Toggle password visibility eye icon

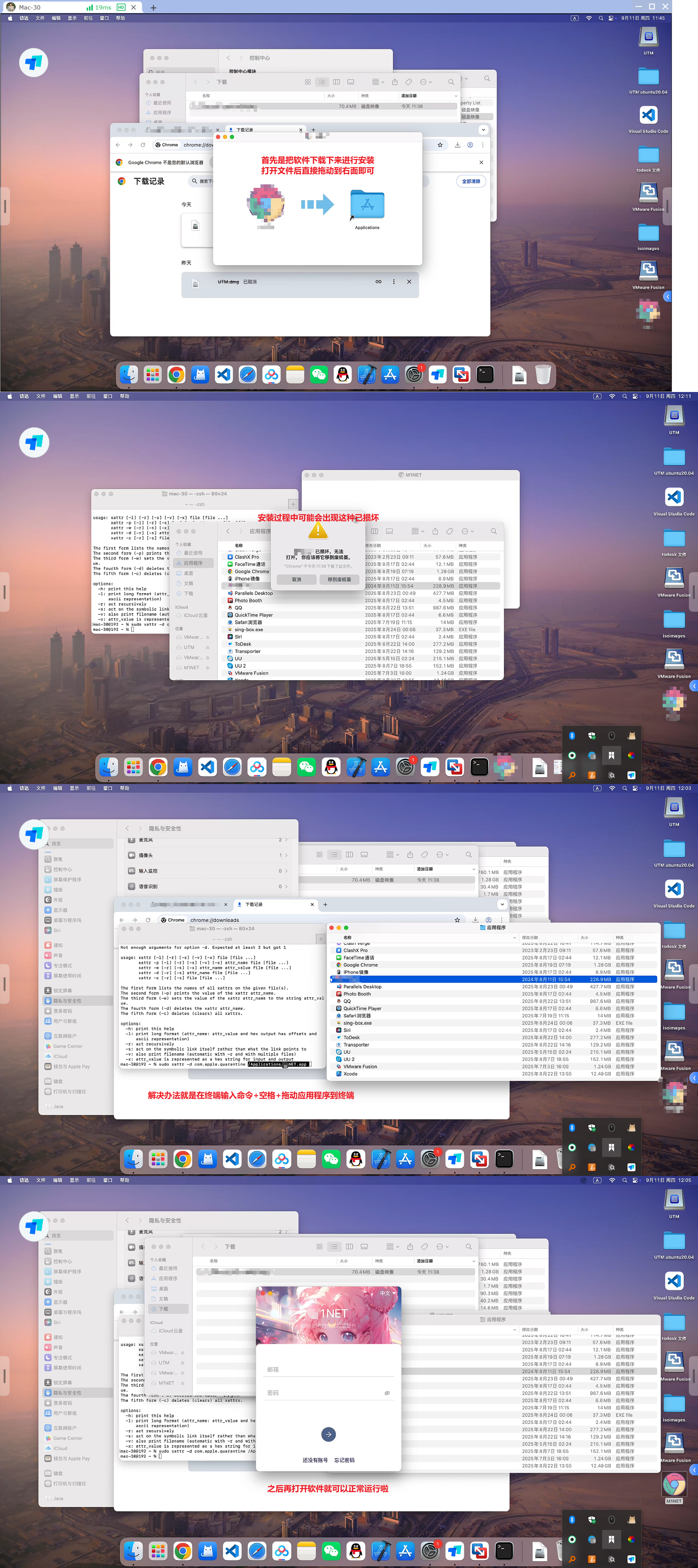pos(387,1393)
